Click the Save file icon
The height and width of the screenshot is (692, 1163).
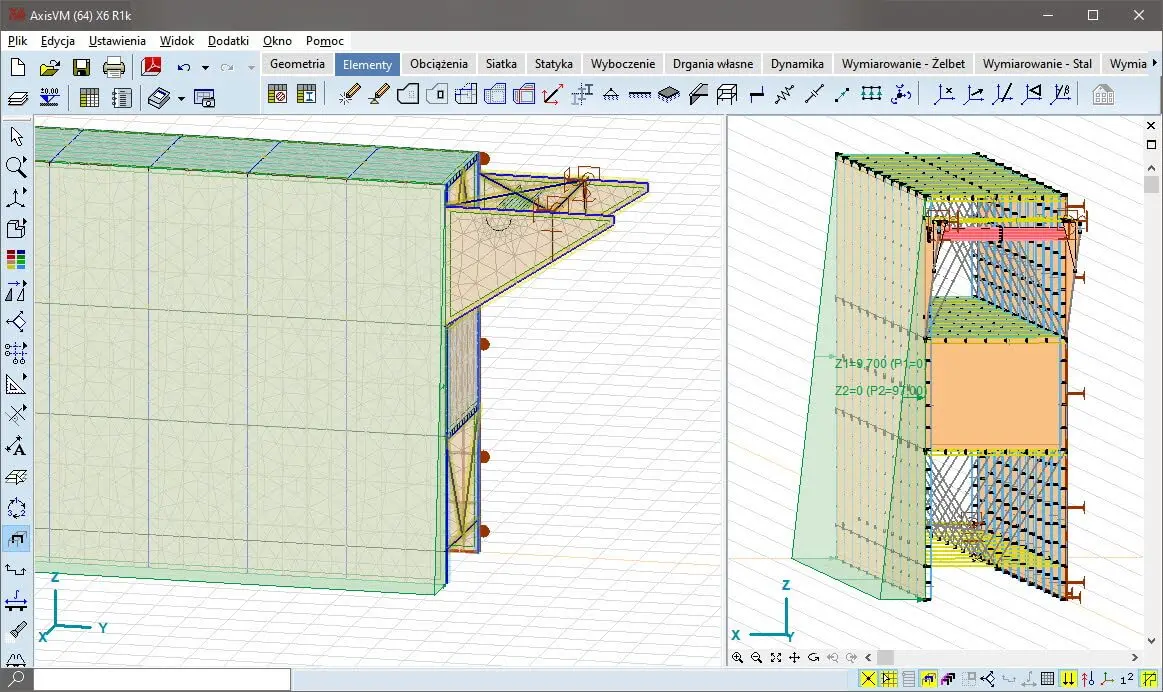pos(81,68)
